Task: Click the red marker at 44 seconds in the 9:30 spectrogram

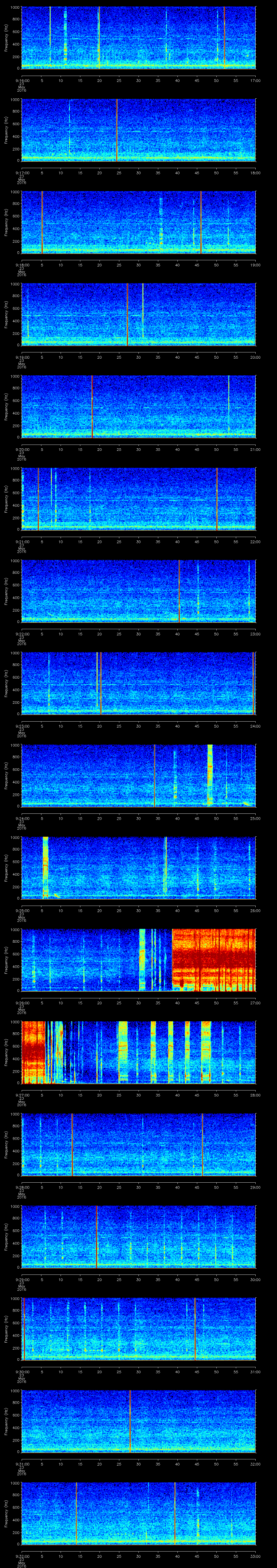Action: point(195,1328)
